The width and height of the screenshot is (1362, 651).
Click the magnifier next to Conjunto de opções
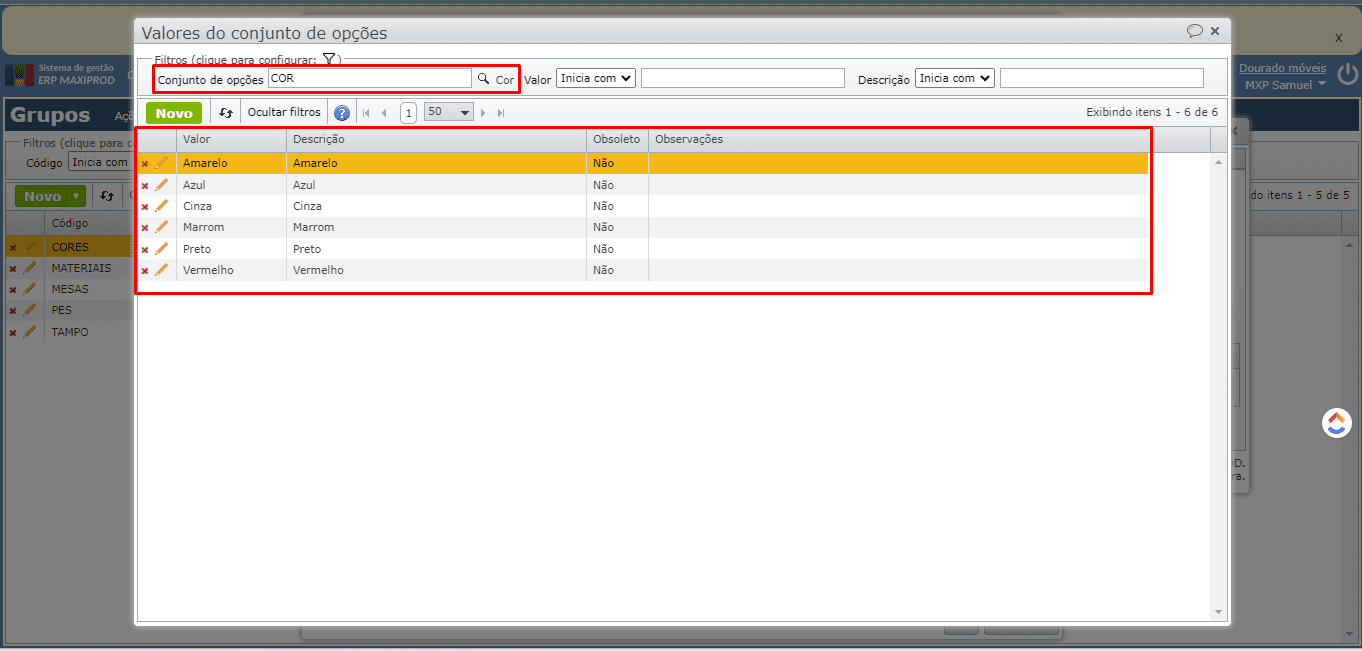click(482, 78)
